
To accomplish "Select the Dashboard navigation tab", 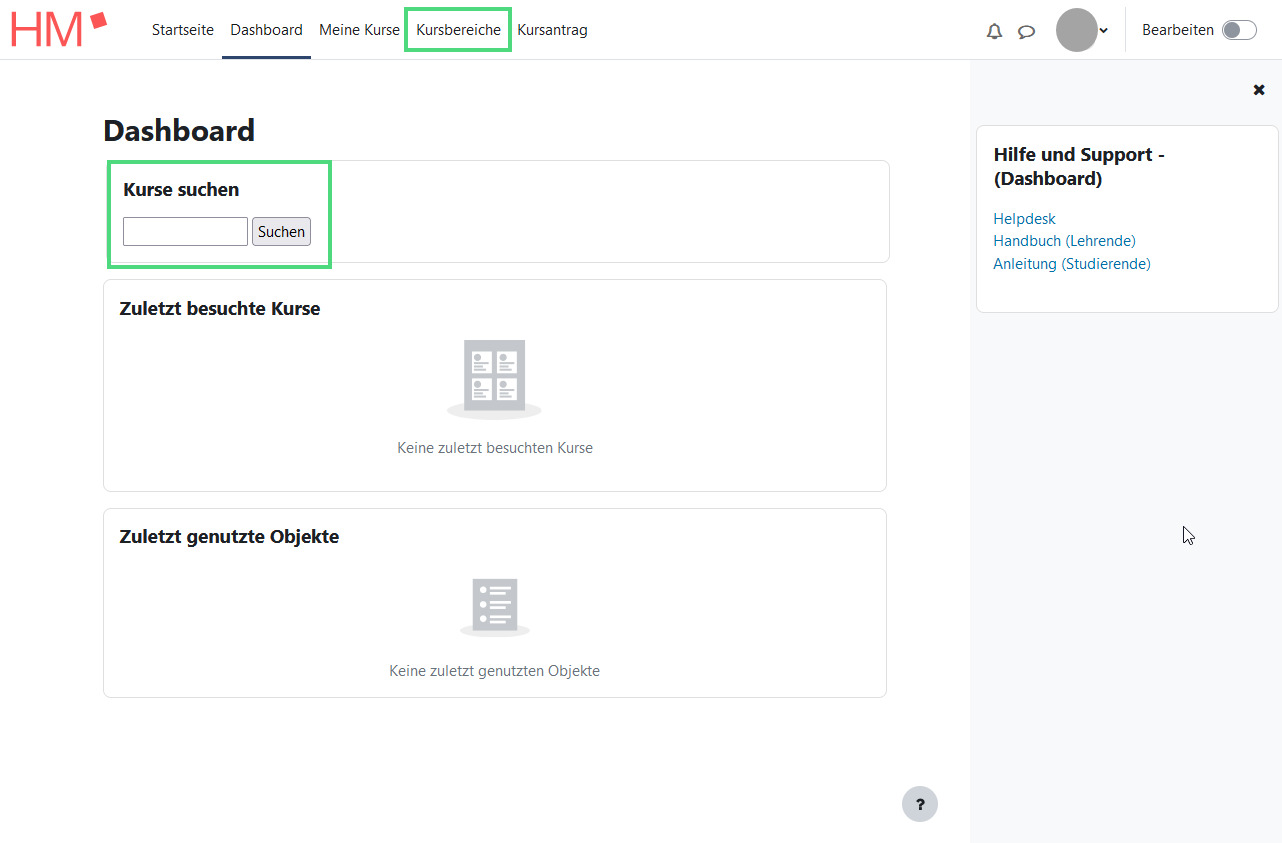I will [266, 30].
